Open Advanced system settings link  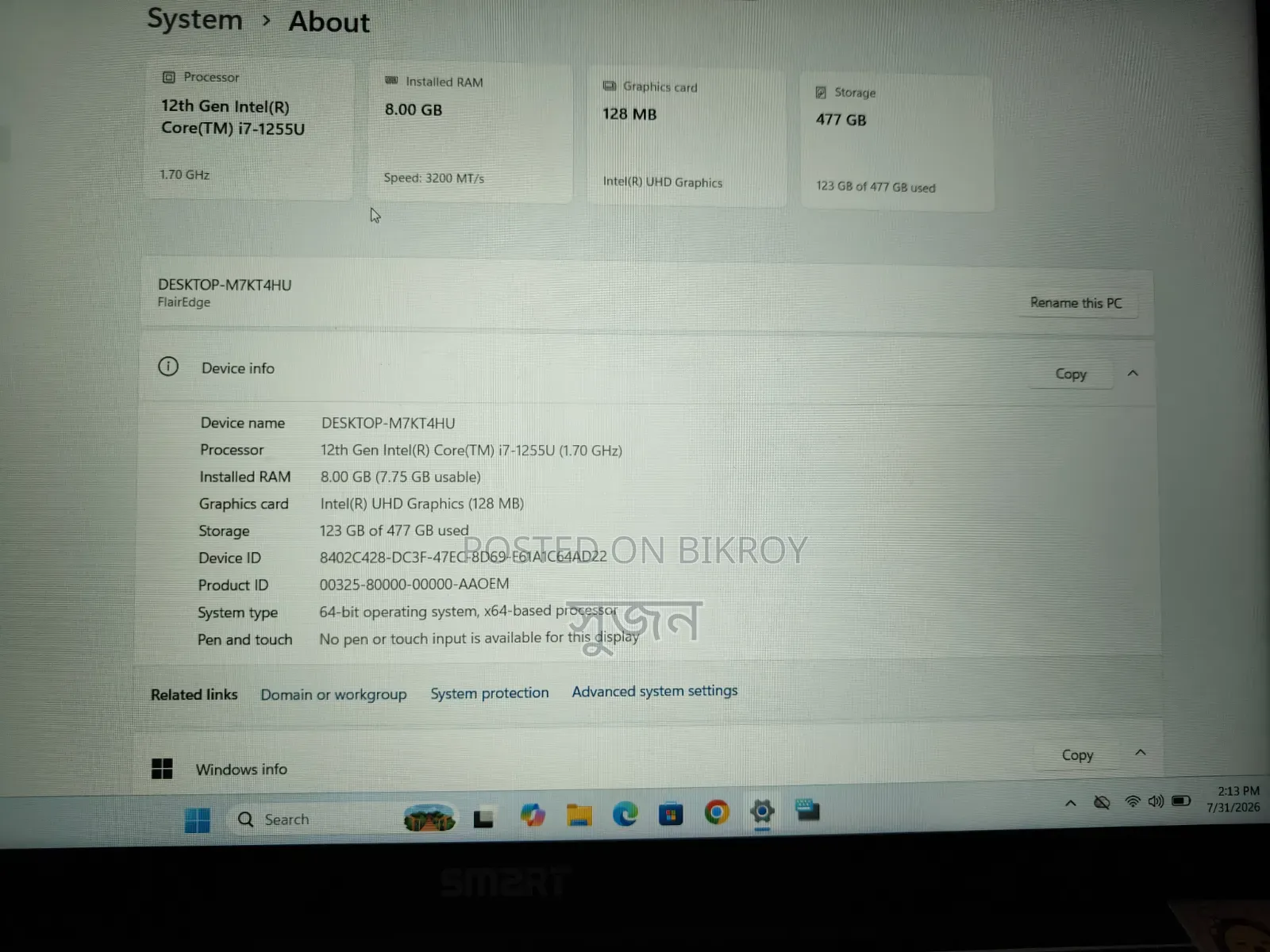point(655,691)
